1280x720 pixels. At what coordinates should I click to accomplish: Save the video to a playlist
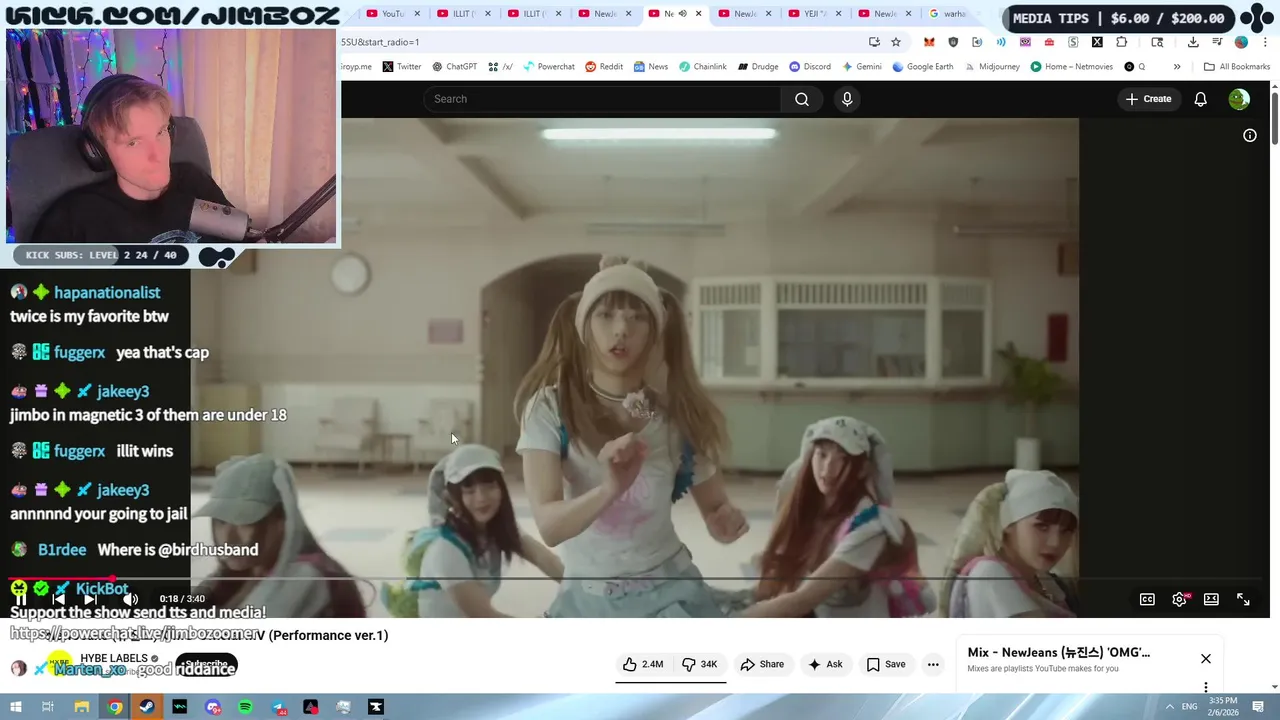886,664
